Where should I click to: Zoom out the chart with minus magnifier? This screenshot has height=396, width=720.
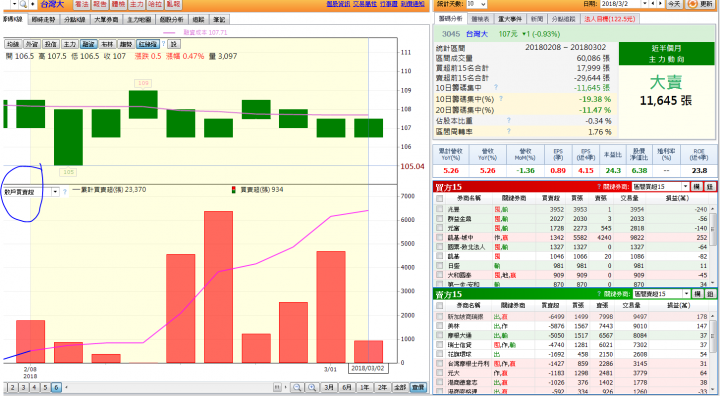point(297,387)
